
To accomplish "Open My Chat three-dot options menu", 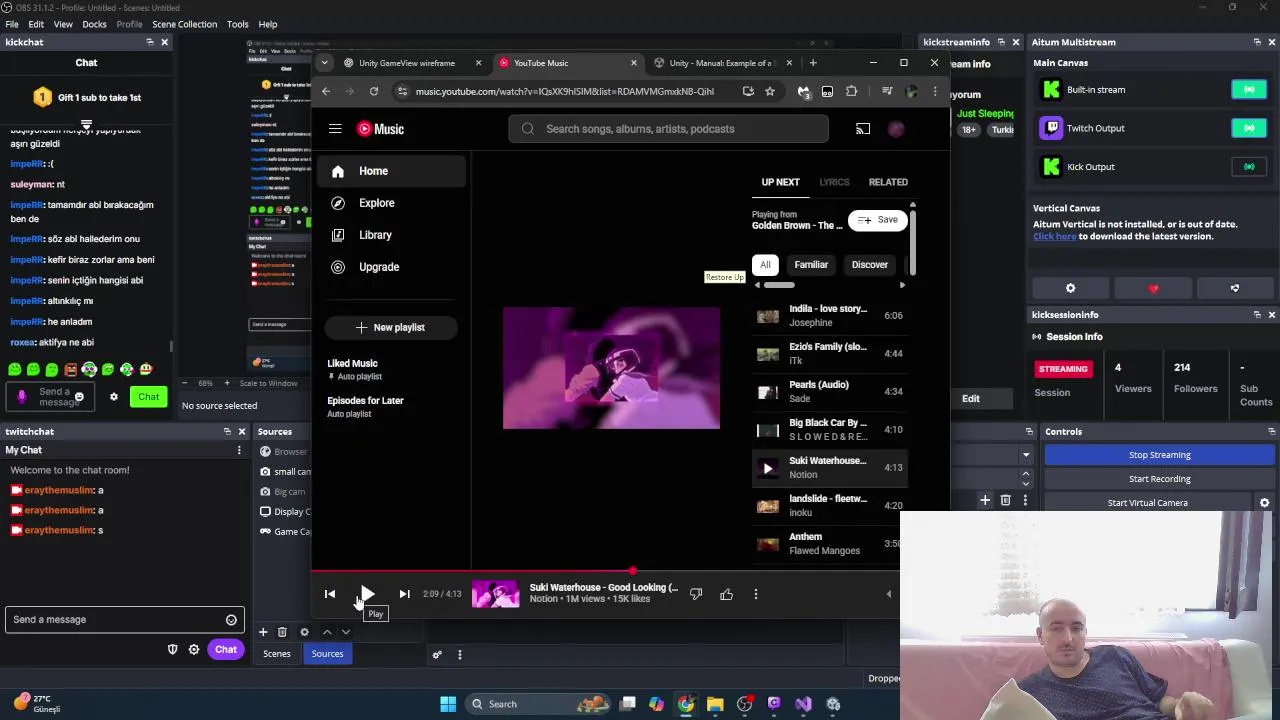I will [239, 450].
